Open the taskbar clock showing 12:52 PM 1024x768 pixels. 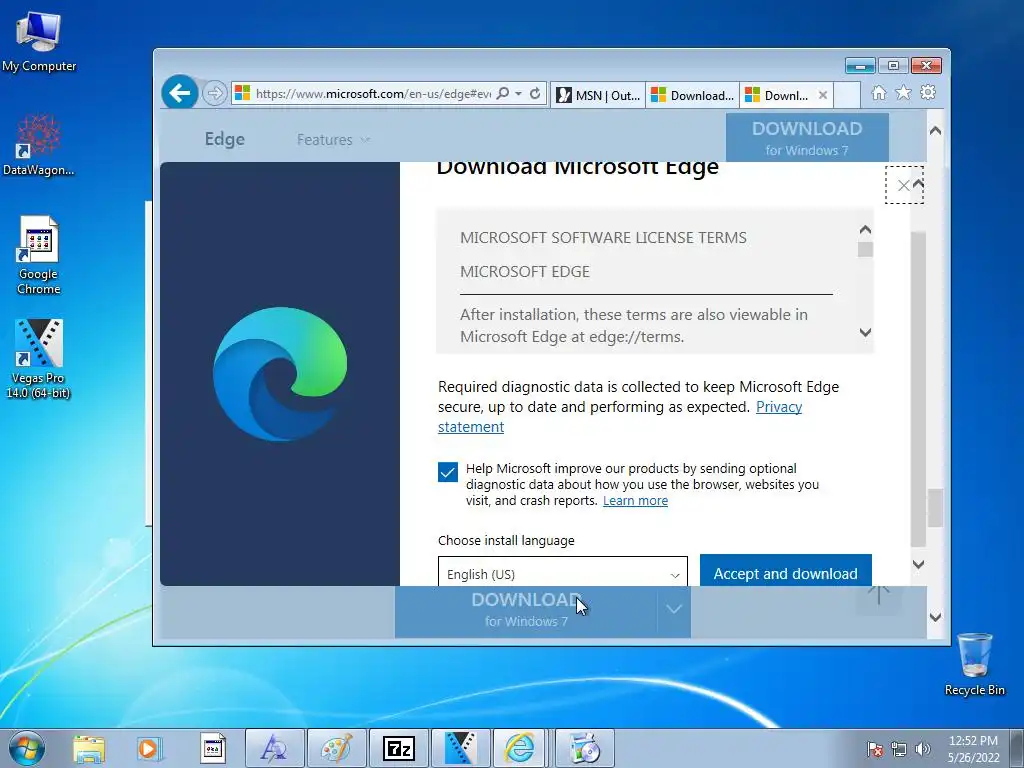click(x=973, y=749)
